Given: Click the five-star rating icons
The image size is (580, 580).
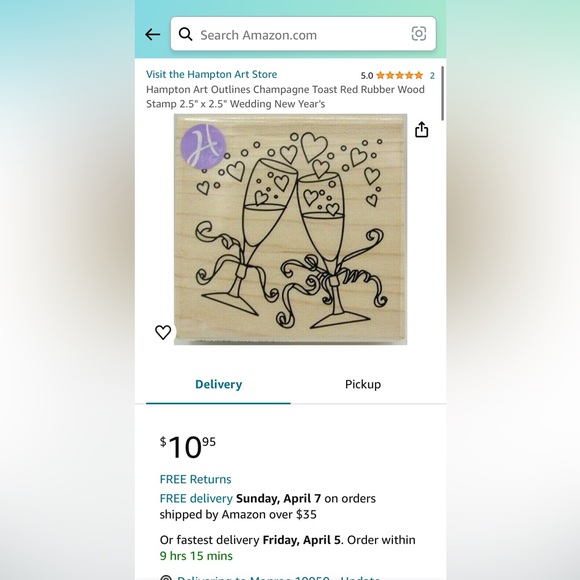Looking at the screenshot, I should (x=399, y=75).
